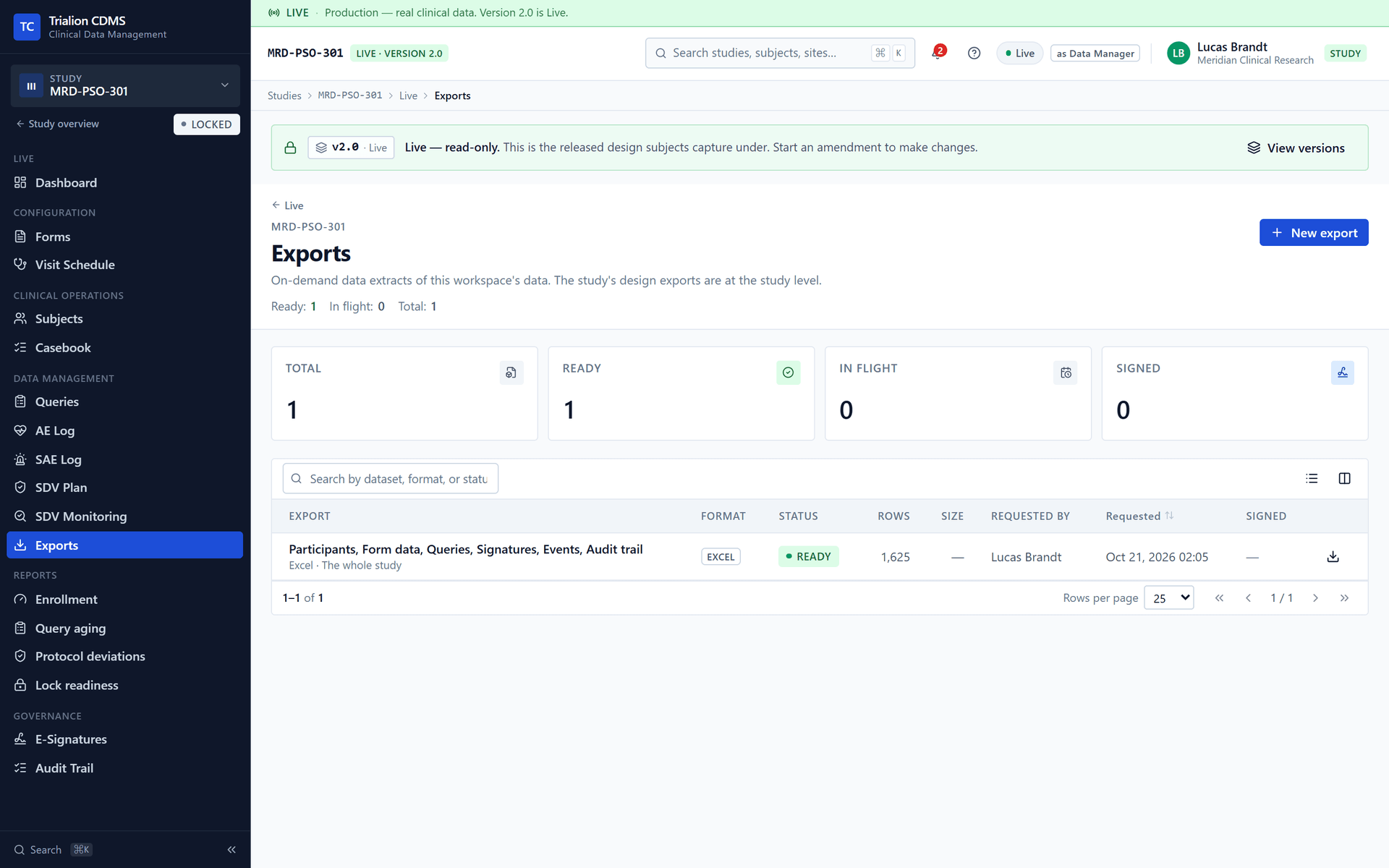
Task: Focus the search by dataset field
Action: [x=390, y=478]
